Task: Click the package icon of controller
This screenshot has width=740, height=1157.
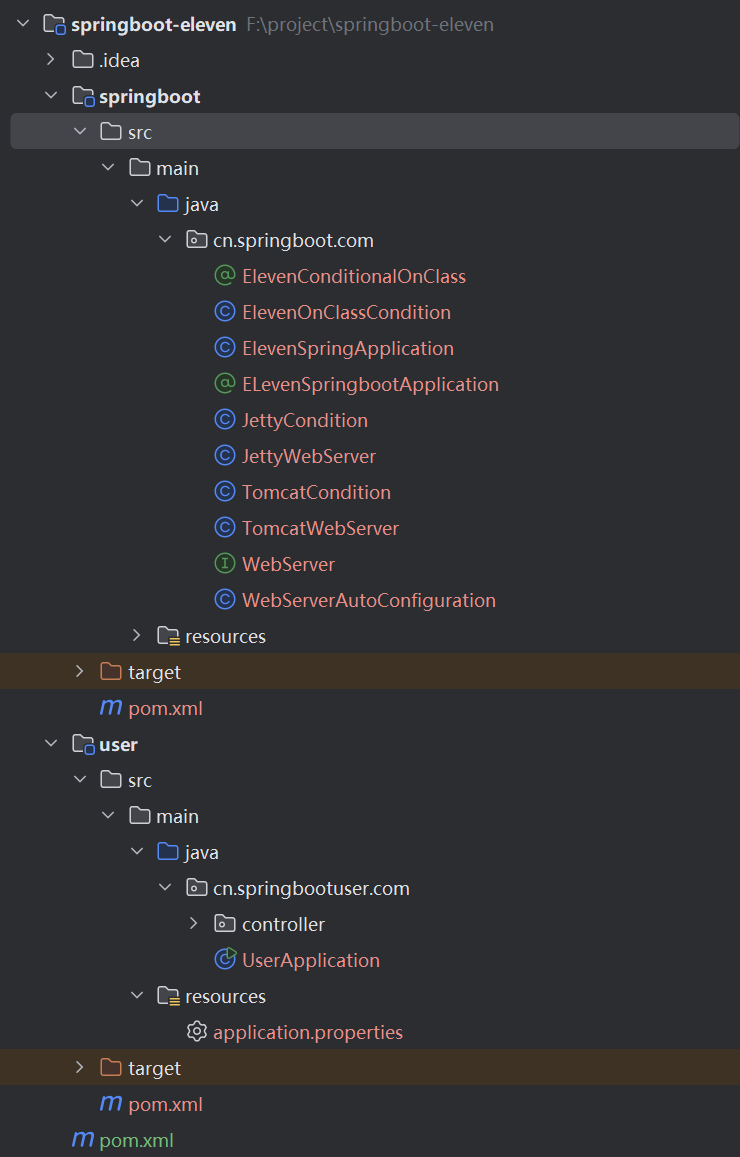Action: click(x=224, y=924)
